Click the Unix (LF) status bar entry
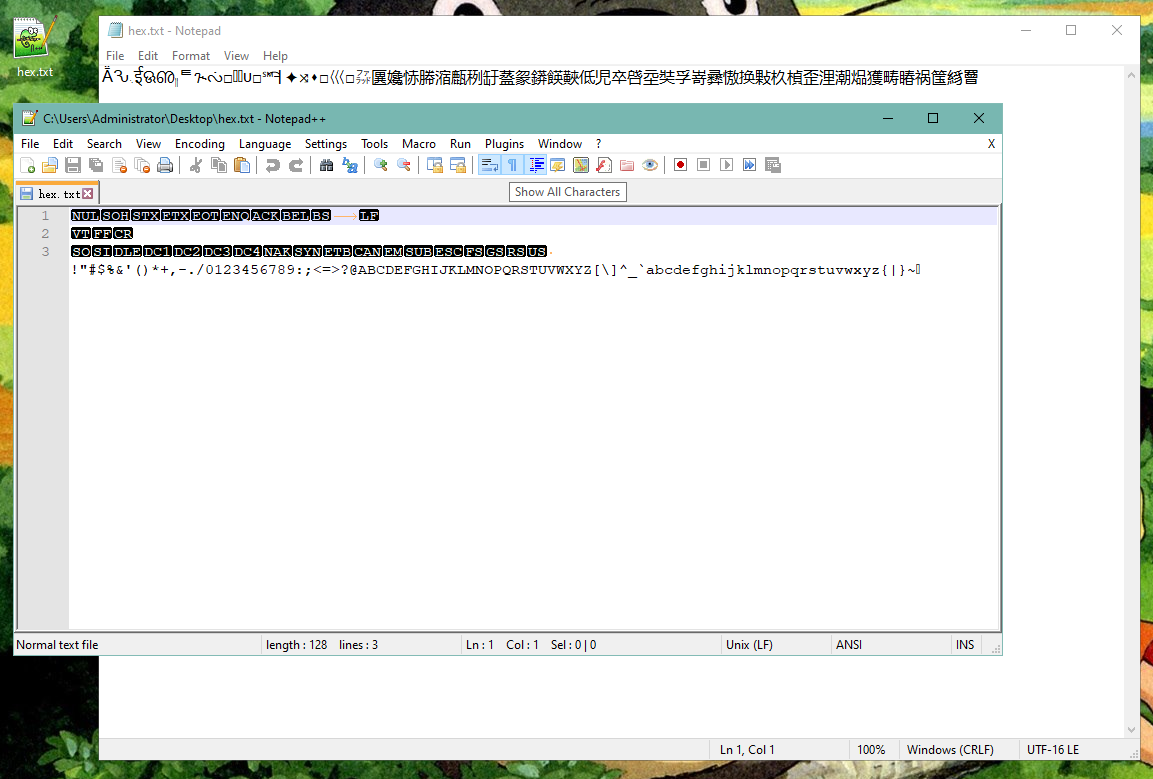Image resolution: width=1153 pixels, height=779 pixels. click(x=749, y=644)
